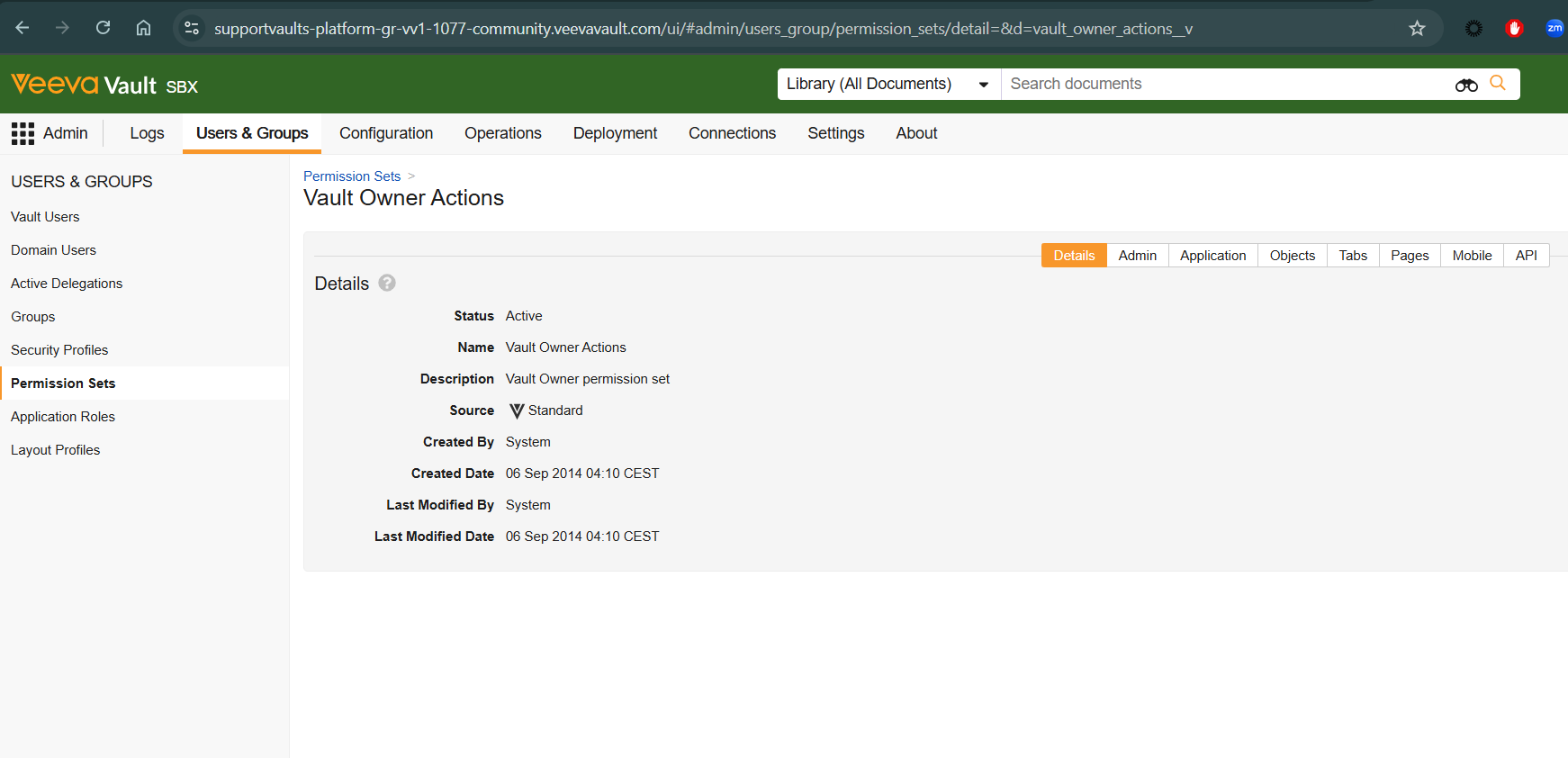Viewport: 1568px width, 758px height.
Task: Click the Search documents input field
Action: pos(1224,84)
